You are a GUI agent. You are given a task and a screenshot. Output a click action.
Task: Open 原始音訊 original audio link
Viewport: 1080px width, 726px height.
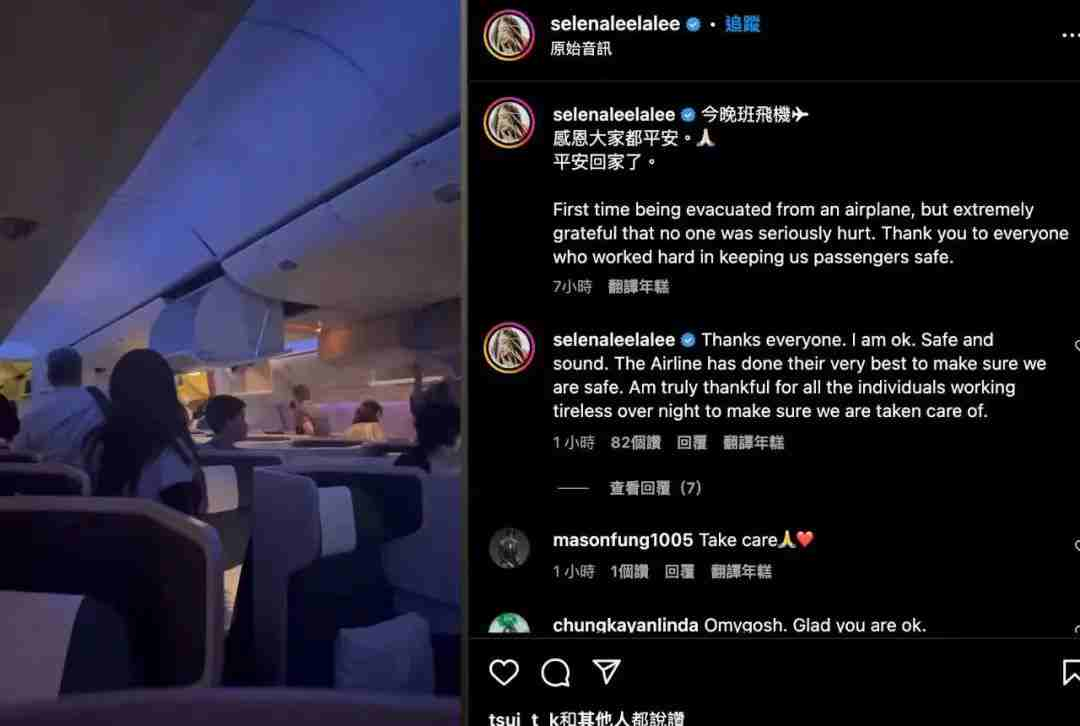[581, 49]
